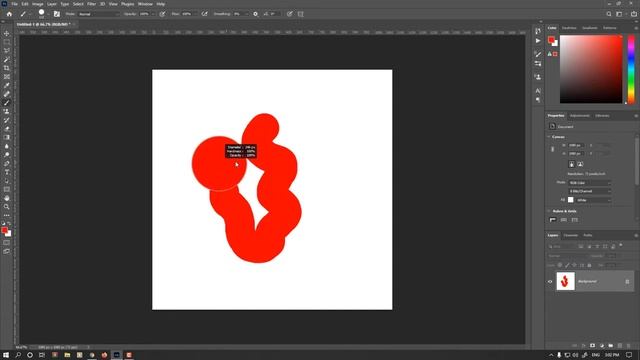
Task: Select the Zoom tool
Action: pos(7,207)
